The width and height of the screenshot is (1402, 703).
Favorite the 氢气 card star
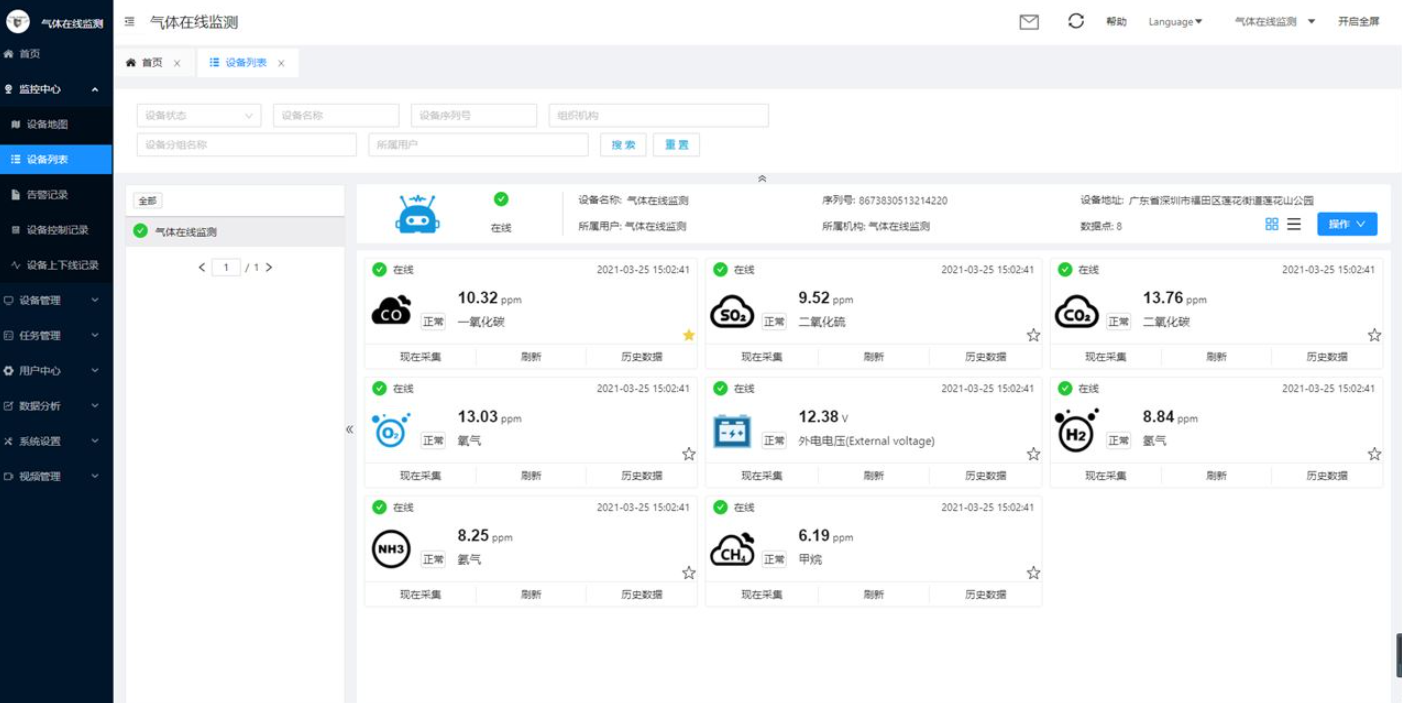point(1375,454)
